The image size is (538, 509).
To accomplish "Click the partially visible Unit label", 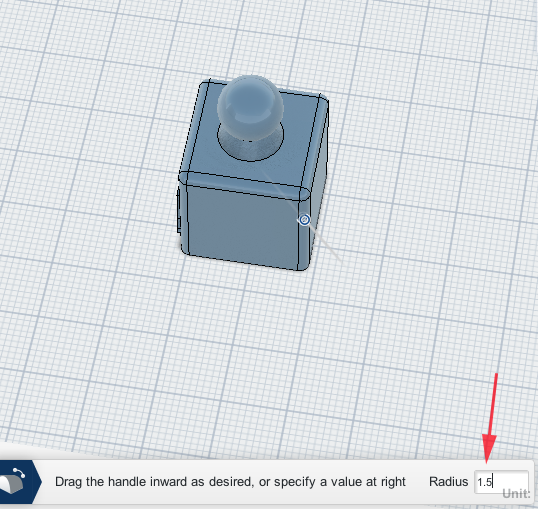I will click(516, 494).
